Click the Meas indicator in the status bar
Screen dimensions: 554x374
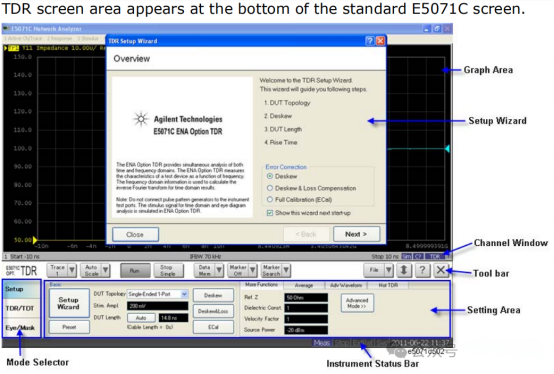tap(322, 343)
